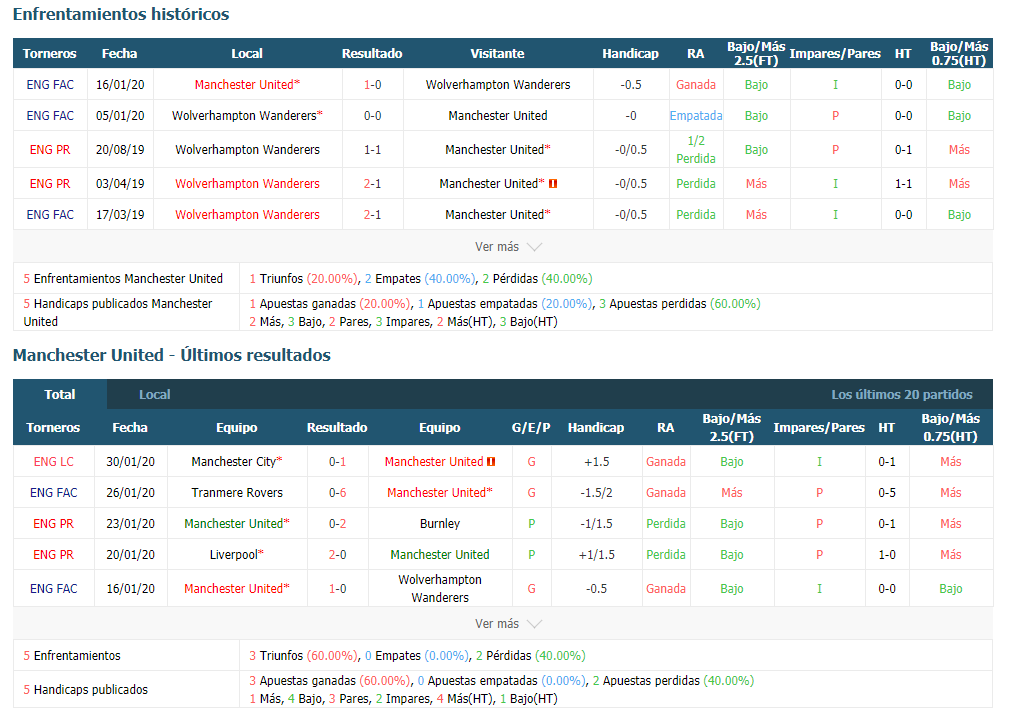Screen dimensions: 1010x715
Task: Select 'Enfrentamientos históricos' heading
Action: coord(121,14)
